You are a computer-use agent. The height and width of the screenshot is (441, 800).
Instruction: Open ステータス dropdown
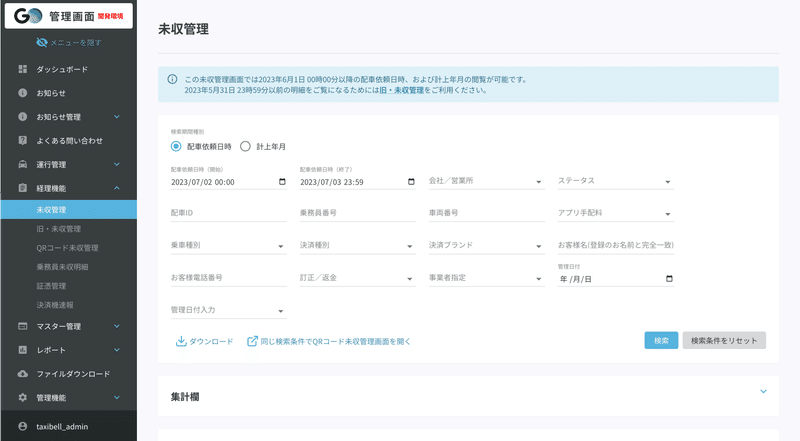pyautogui.click(x=616, y=181)
